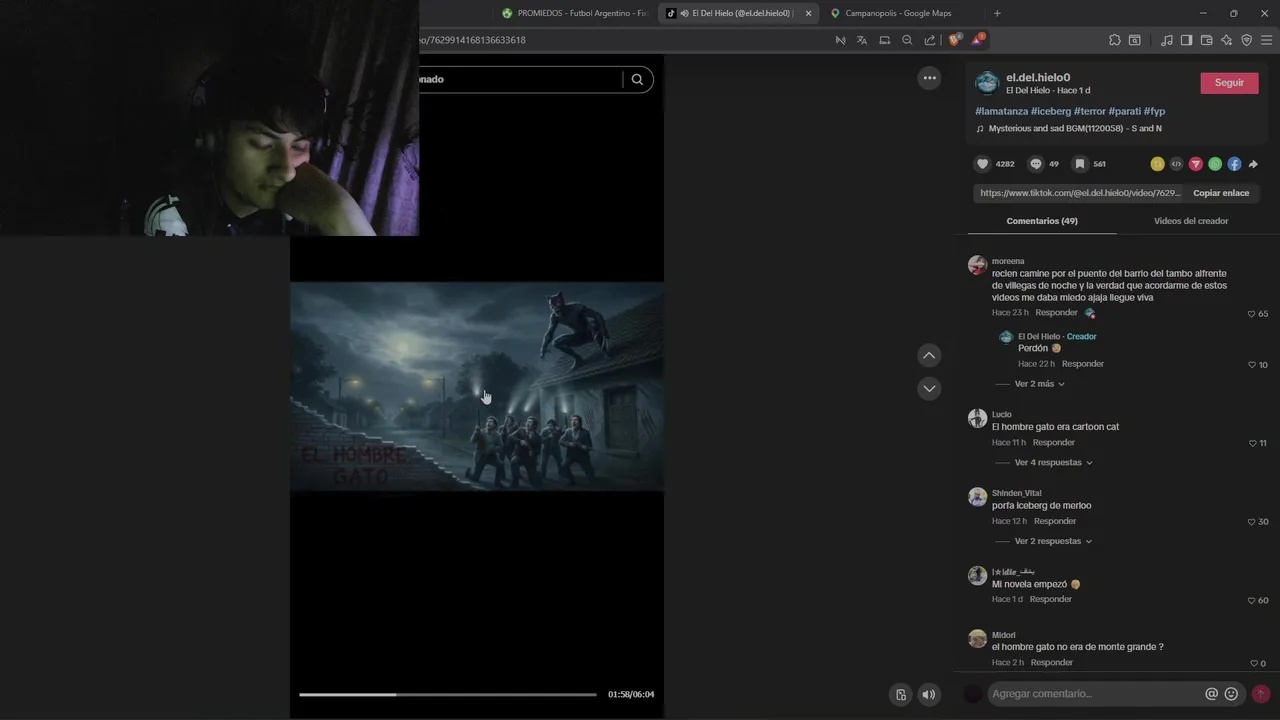Share to Facebook icon
This screenshot has height=720, width=1280.
pyautogui.click(x=1234, y=164)
